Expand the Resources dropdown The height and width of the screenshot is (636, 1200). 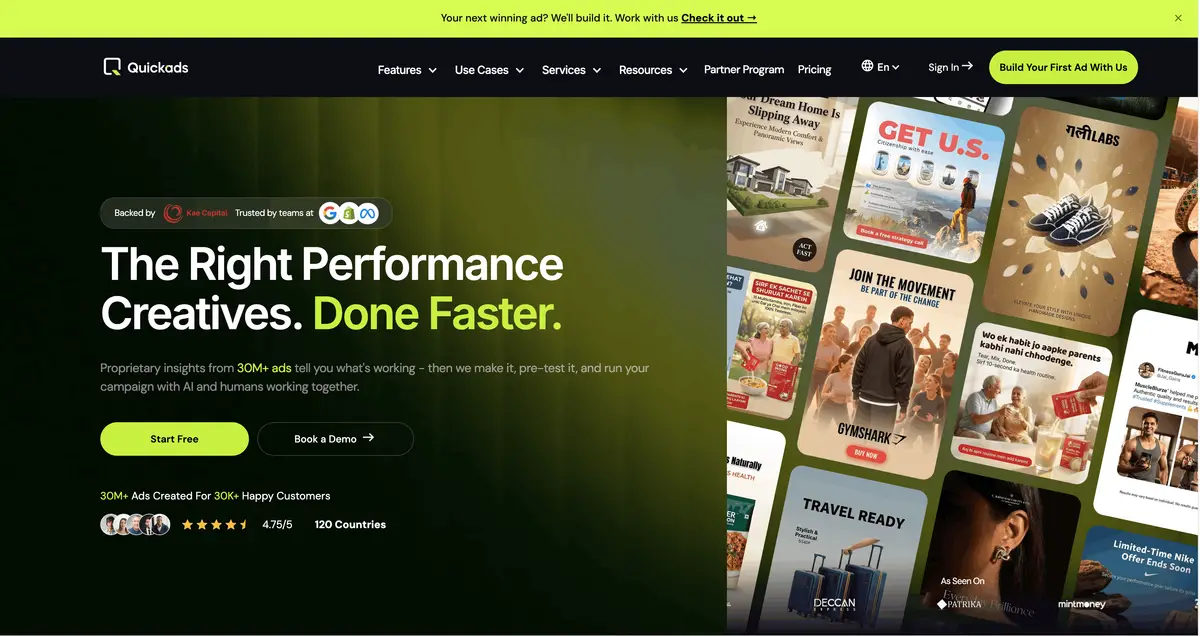coord(654,70)
